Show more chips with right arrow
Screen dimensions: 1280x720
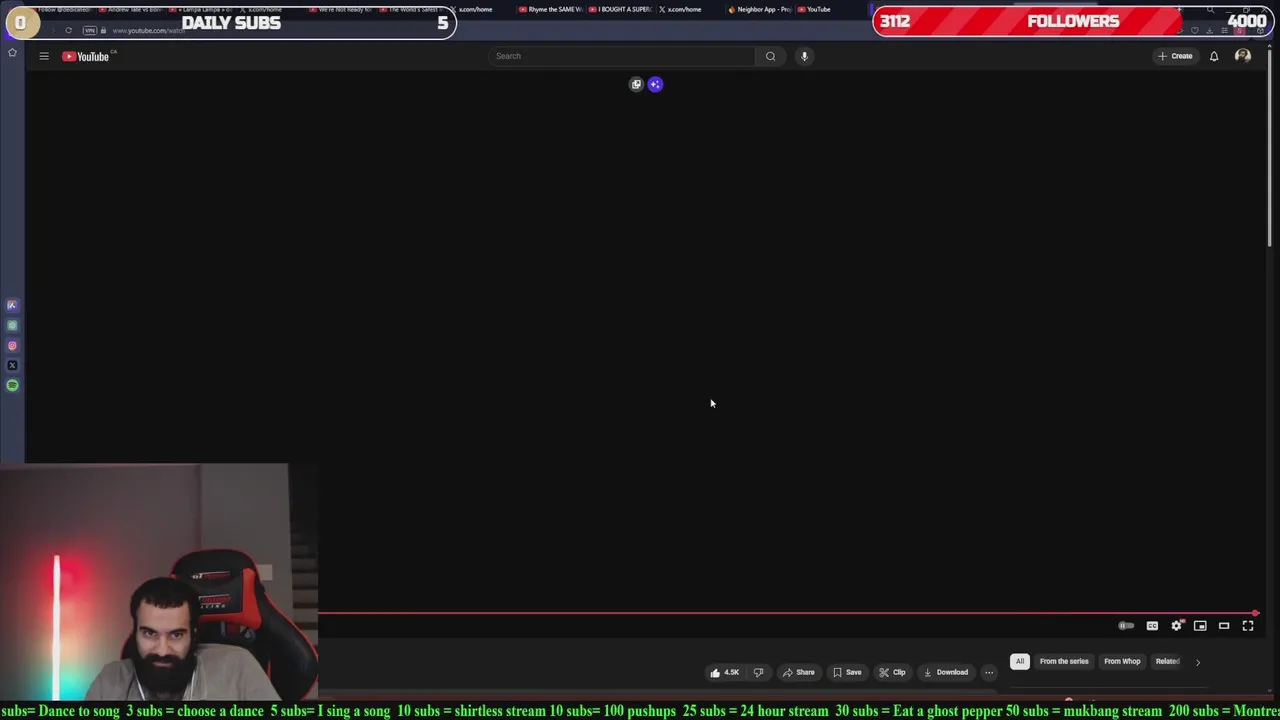coord(1198,662)
